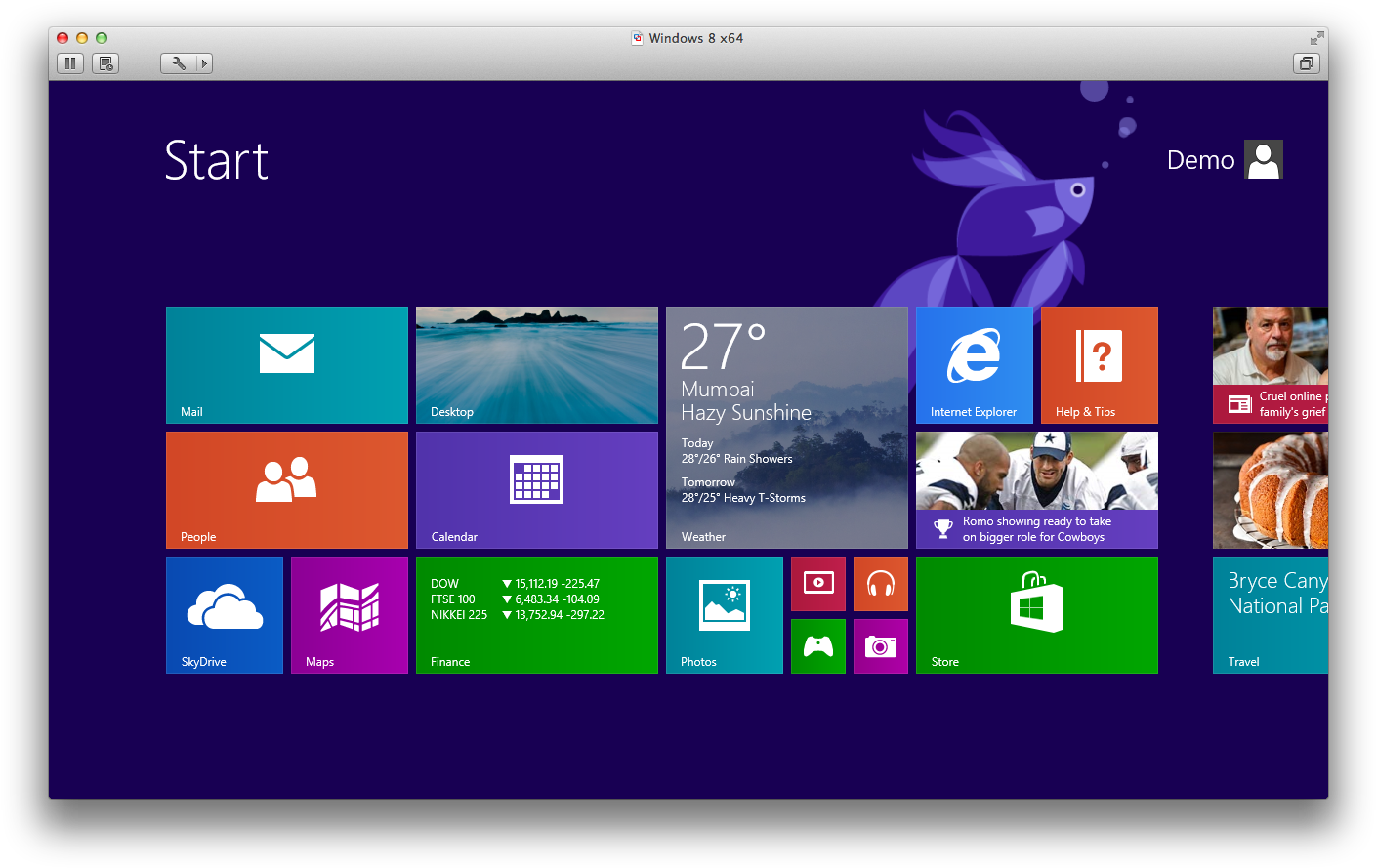This screenshot has height=868, width=1376.
Task: Take a snapshot of the virtual machine
Action: coord(105,63)
